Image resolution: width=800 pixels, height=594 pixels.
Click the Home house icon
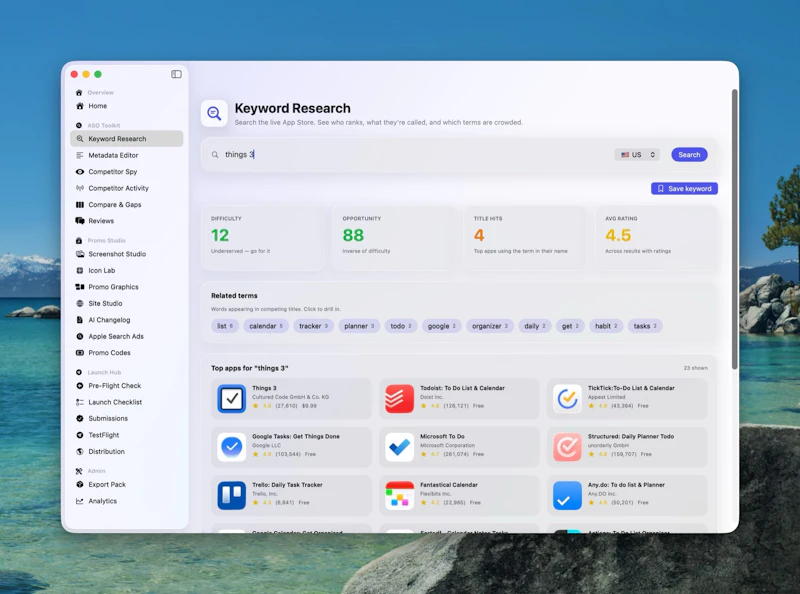[x=80, y=106]
